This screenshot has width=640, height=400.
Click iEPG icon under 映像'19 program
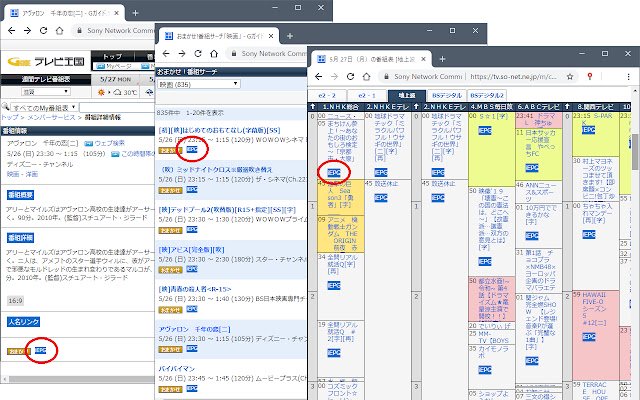coord(484,262)
